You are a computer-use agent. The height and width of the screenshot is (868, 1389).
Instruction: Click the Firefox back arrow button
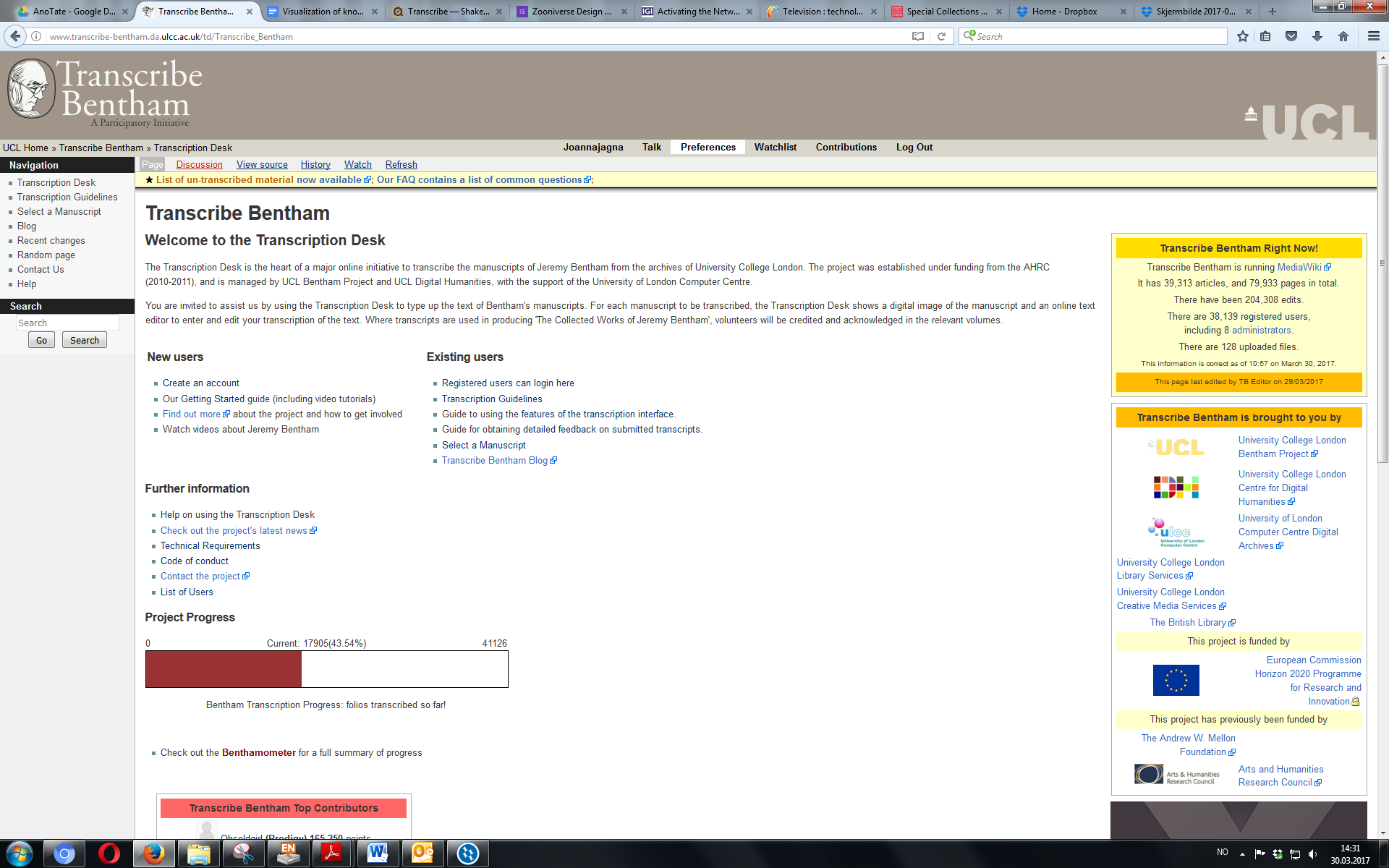[15, 36]
